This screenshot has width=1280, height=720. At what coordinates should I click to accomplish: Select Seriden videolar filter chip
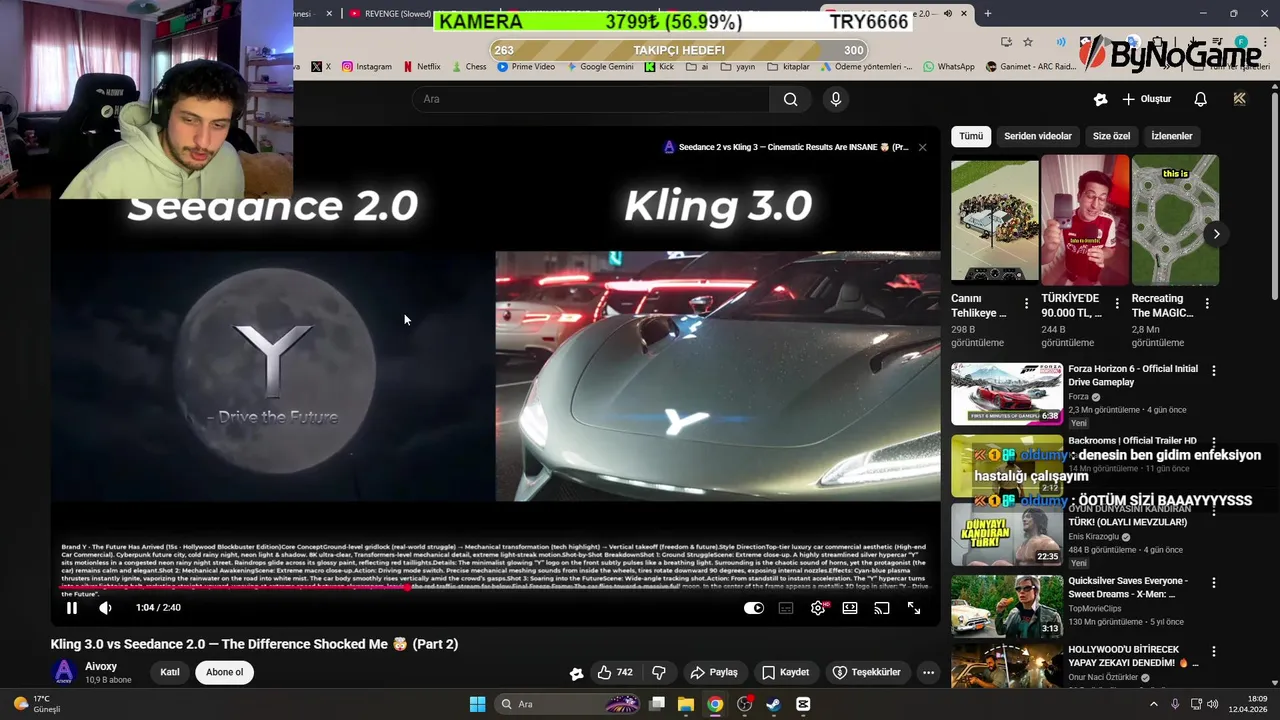[1038, 136]
